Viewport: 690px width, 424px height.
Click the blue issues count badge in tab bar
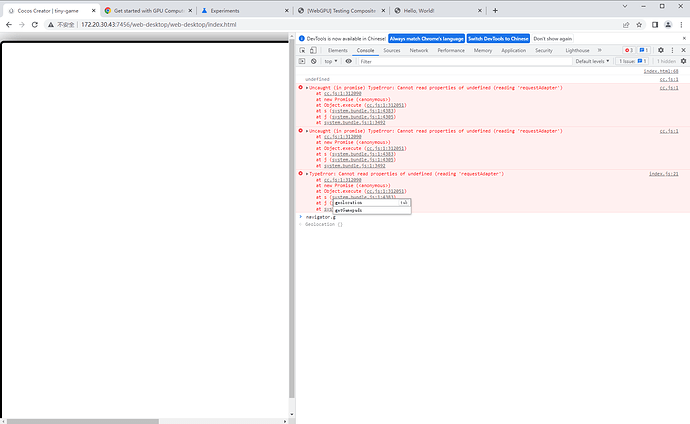644,50
